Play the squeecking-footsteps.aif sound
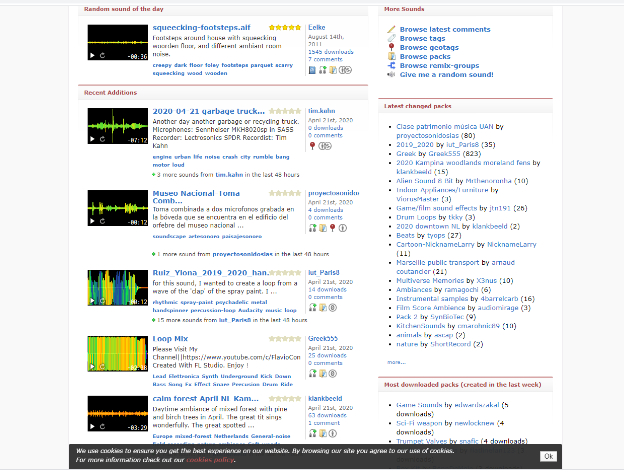This screenshot has height=475, width=624. click(92, 56)
